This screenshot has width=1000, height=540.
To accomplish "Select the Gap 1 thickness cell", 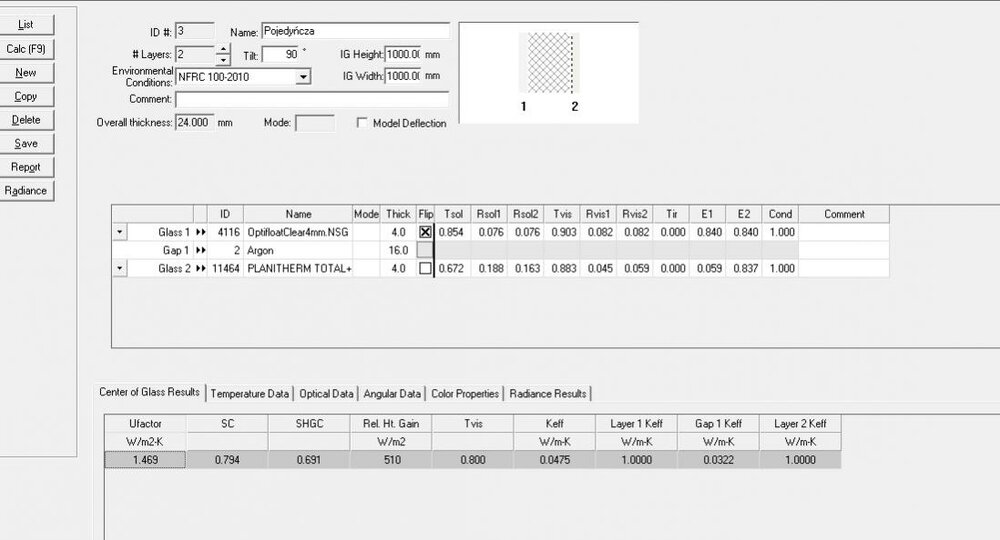I will point(398,250).
